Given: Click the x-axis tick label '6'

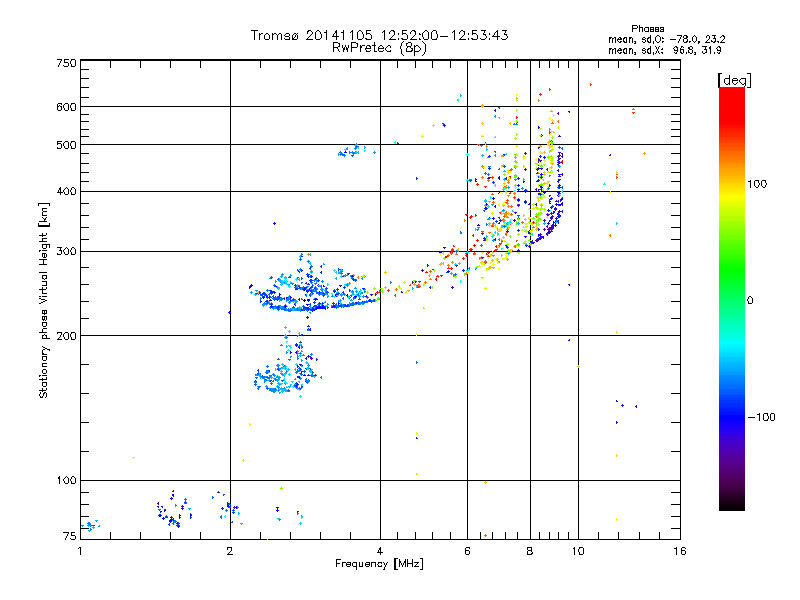Looking at the screenshot, I should pyautogui.click(x=467, y=551).
